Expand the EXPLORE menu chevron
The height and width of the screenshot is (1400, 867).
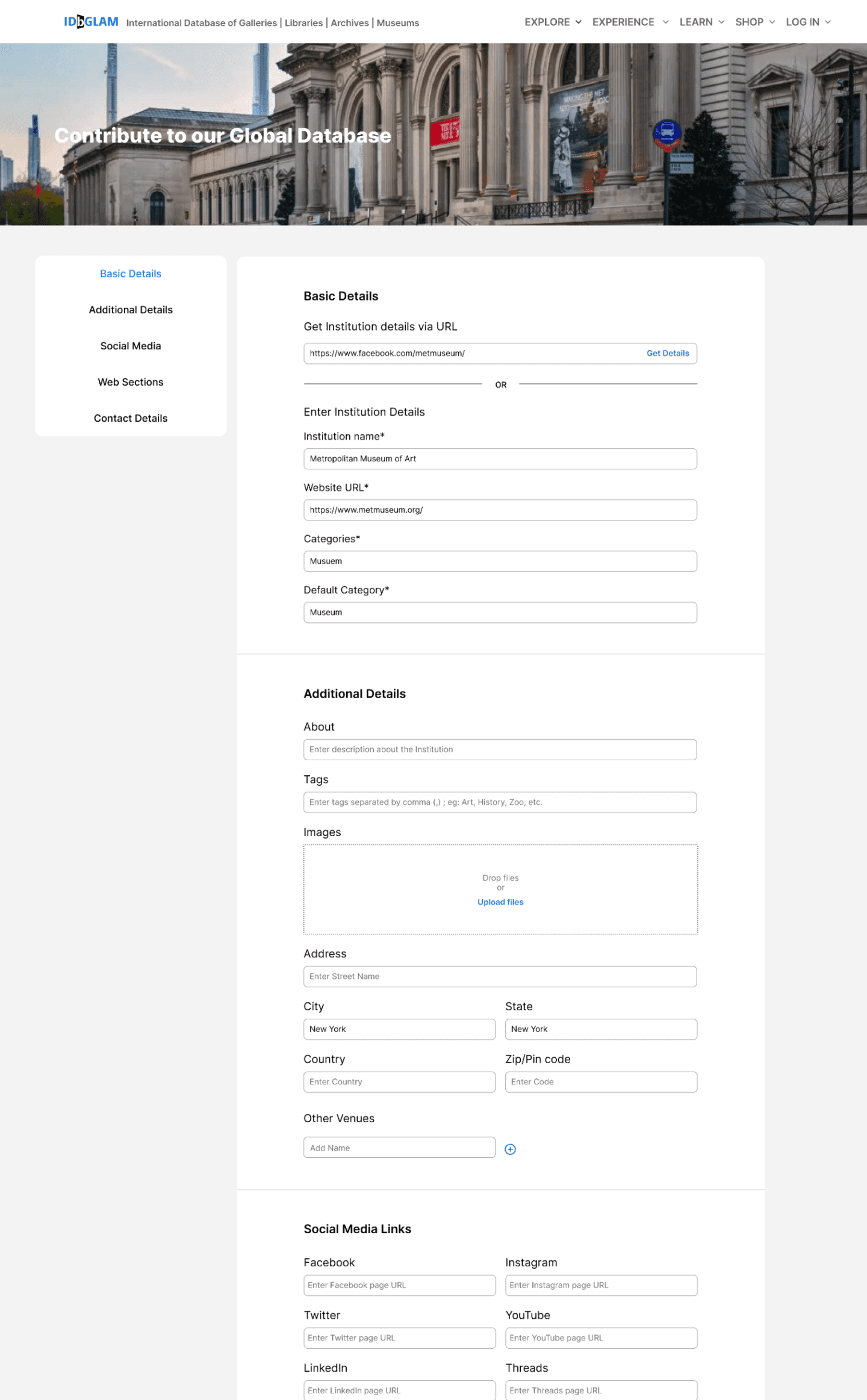579,22
